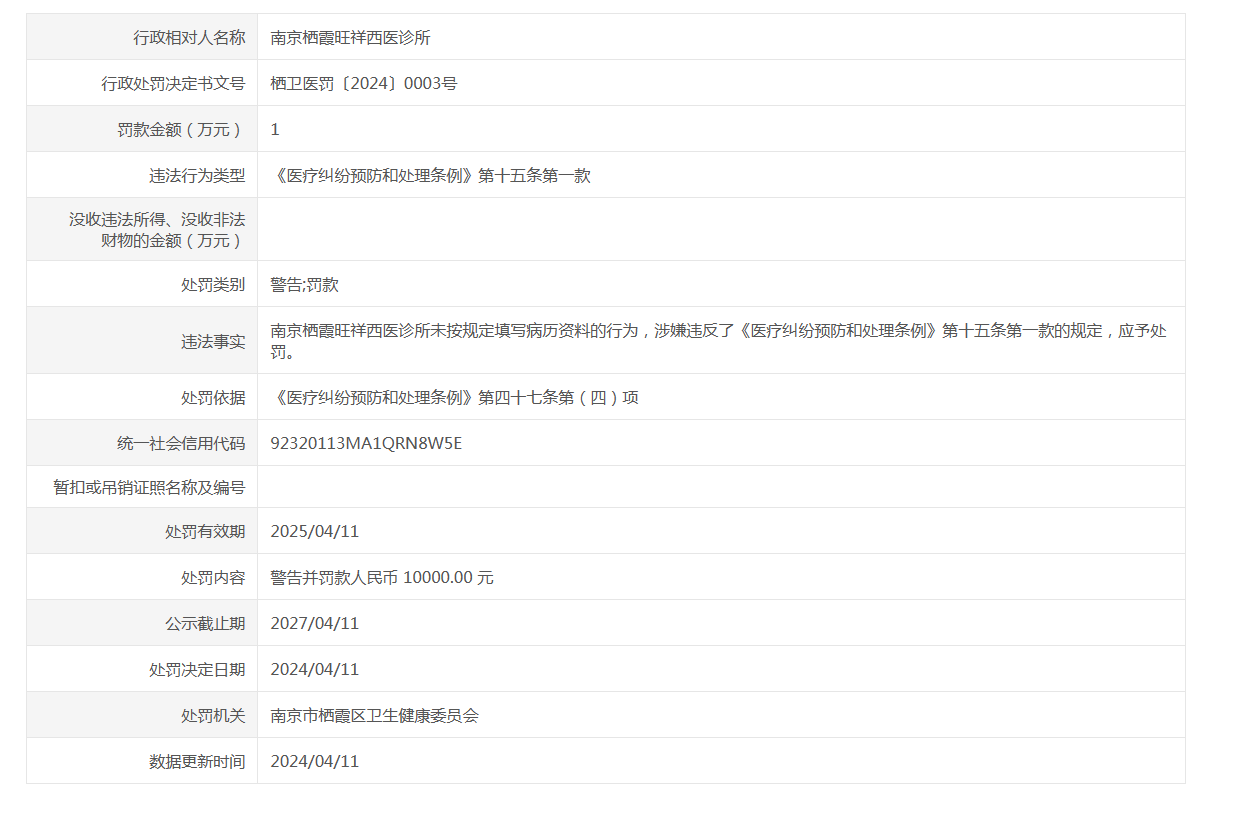Select the text 警告并罚款人民币 10000.00 元

click(x=382, y=578)
